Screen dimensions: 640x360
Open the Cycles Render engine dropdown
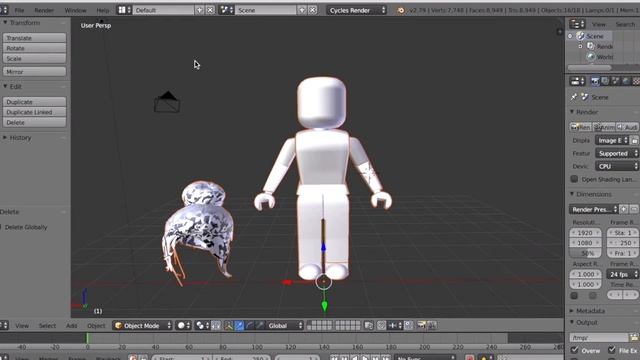(356, 10)
